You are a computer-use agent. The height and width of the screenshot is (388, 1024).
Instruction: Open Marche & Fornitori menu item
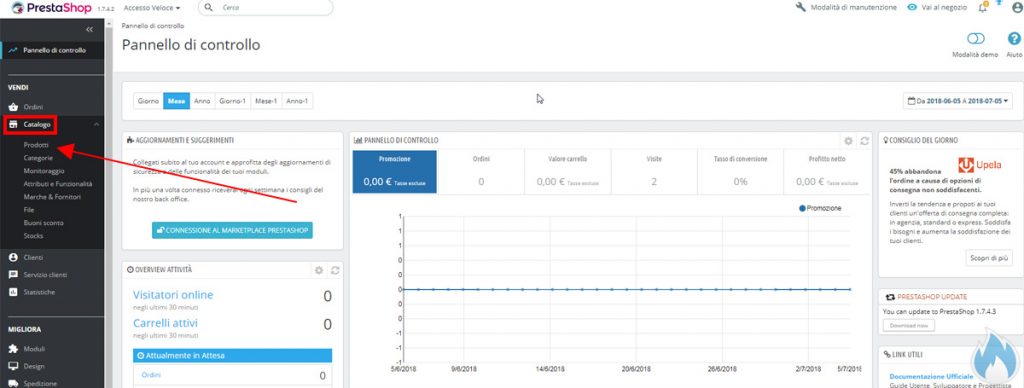[x=52, y=197]
